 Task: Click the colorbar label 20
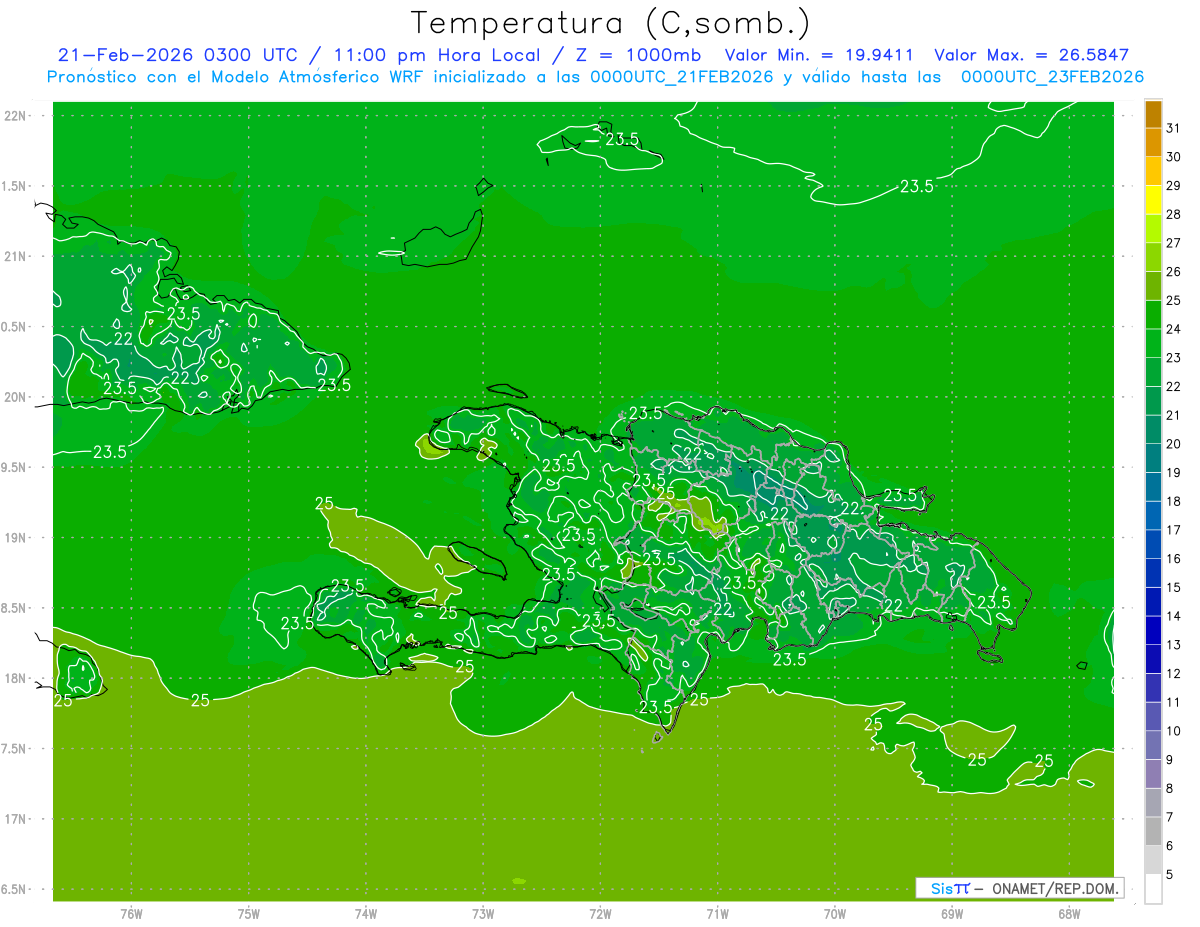[x=1173, y=444]
